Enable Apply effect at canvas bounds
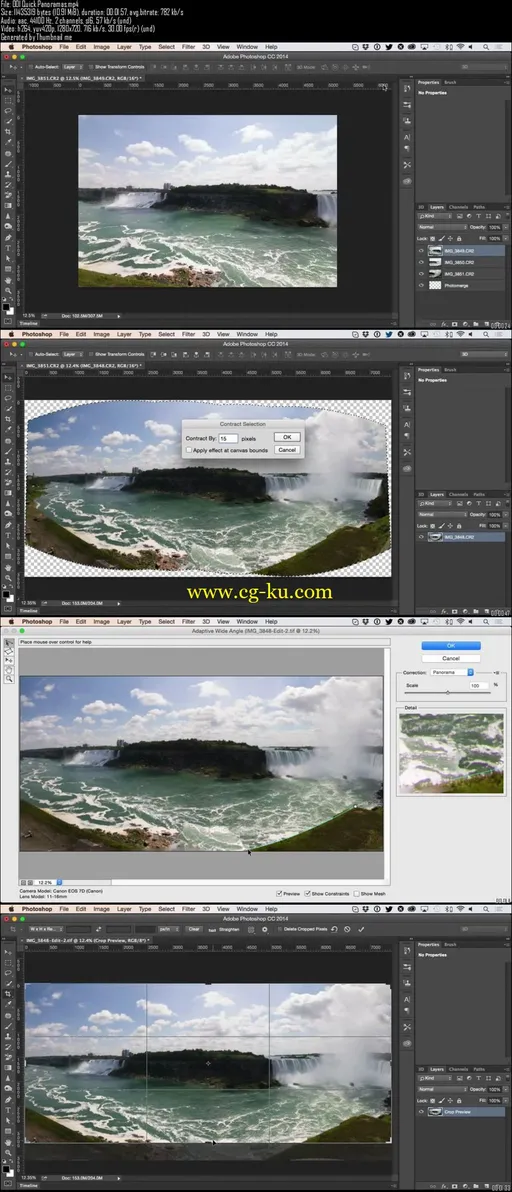 coord(189,450)
